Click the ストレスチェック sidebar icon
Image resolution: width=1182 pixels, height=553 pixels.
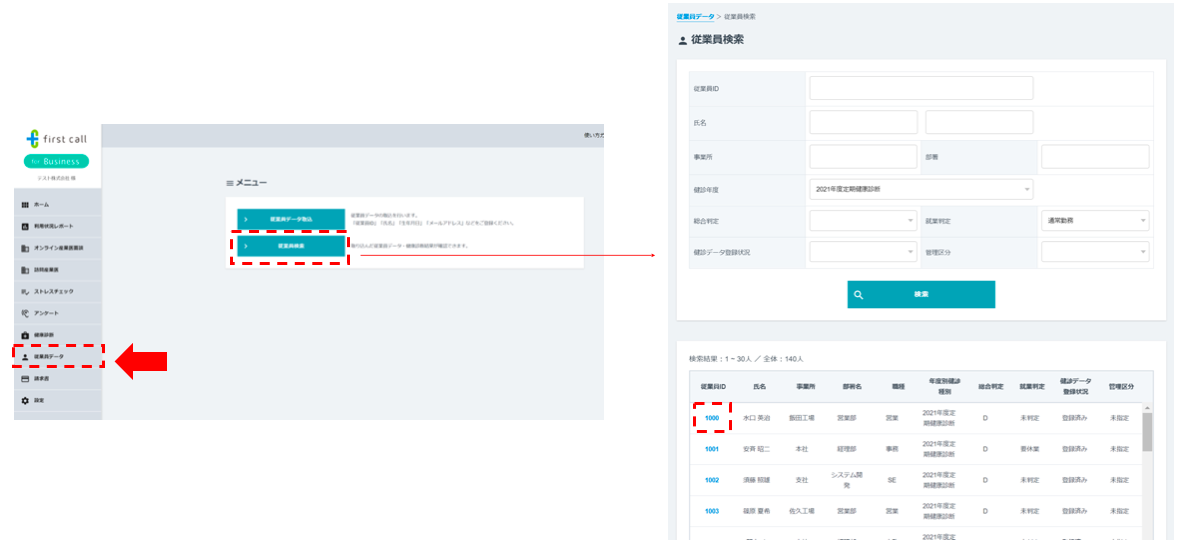pos(24,292)
